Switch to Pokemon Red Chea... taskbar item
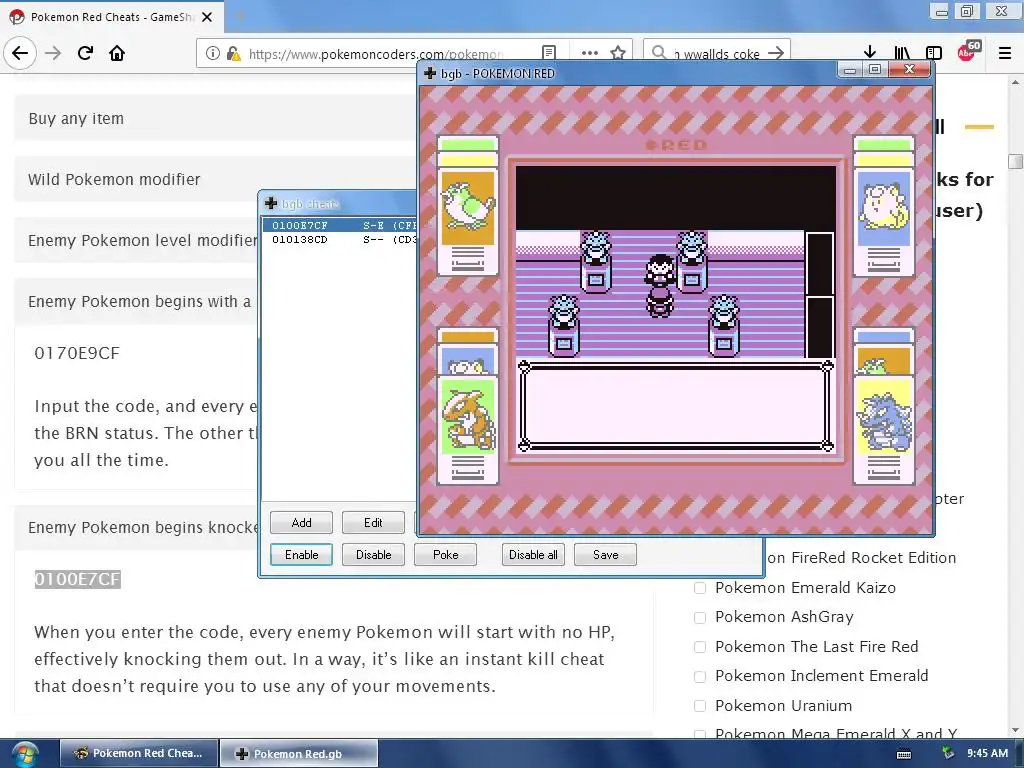This screenshot has width=1024, height=768. click(138, 753)
